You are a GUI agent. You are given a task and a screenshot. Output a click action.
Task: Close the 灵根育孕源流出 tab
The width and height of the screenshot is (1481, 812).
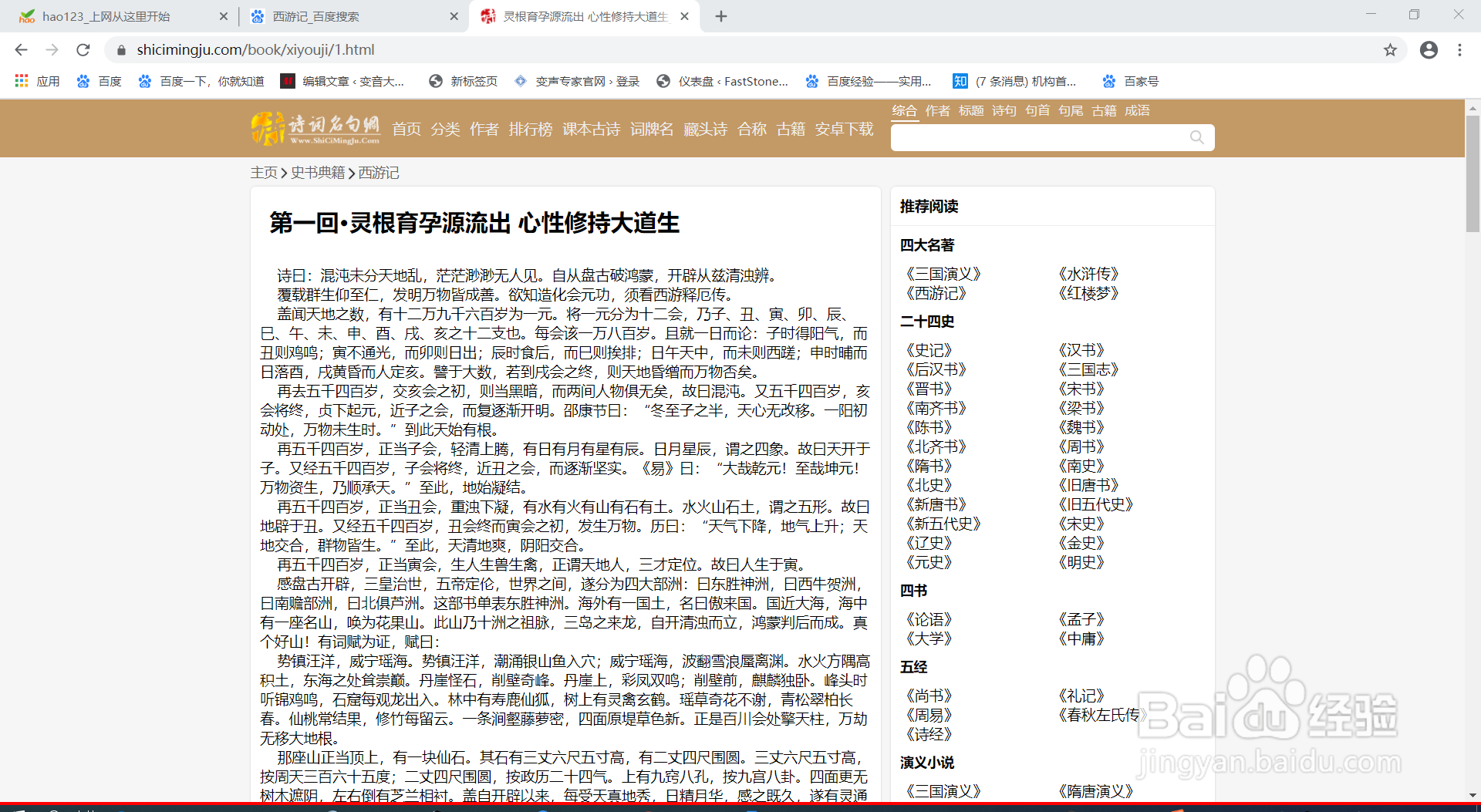684,16
